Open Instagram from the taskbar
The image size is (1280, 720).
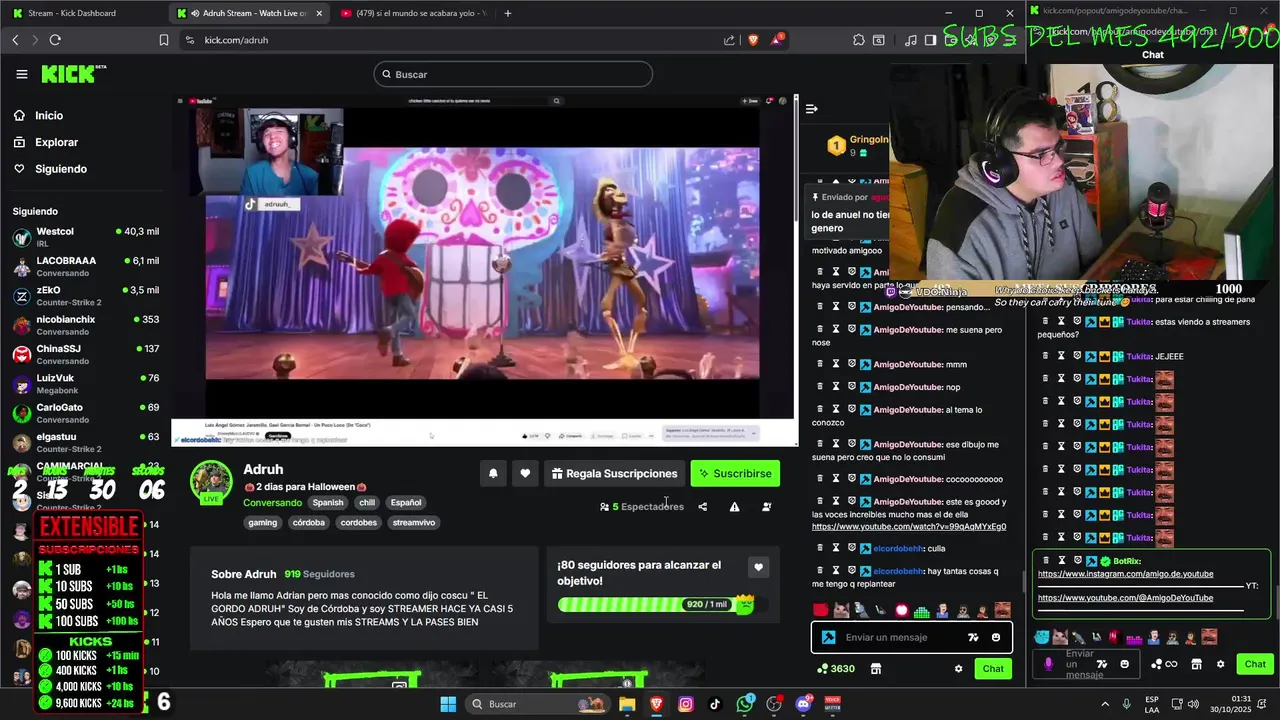tap(686, 704)
